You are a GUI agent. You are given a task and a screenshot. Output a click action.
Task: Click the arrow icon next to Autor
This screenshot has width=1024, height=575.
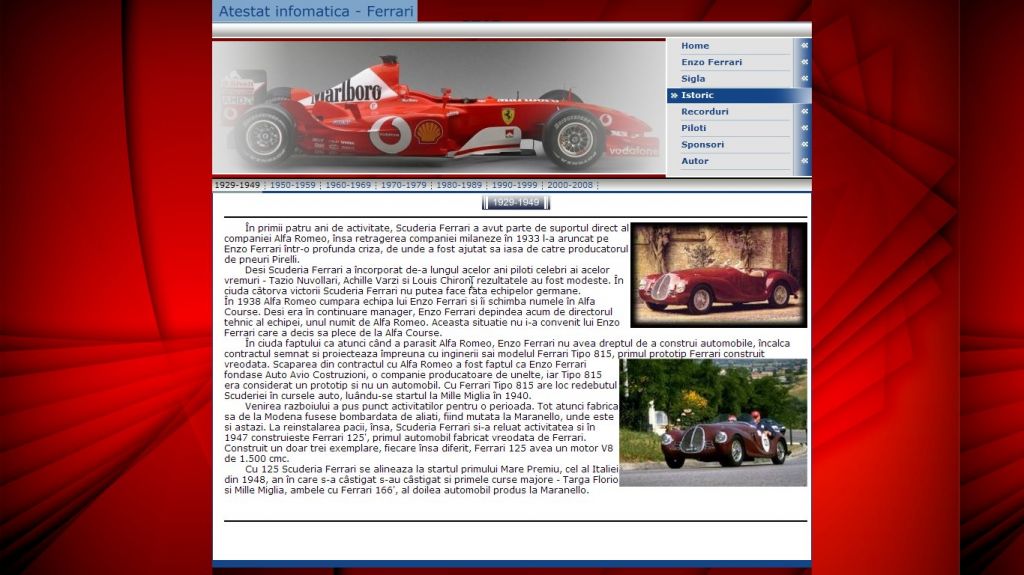click(x=804, y=161)
